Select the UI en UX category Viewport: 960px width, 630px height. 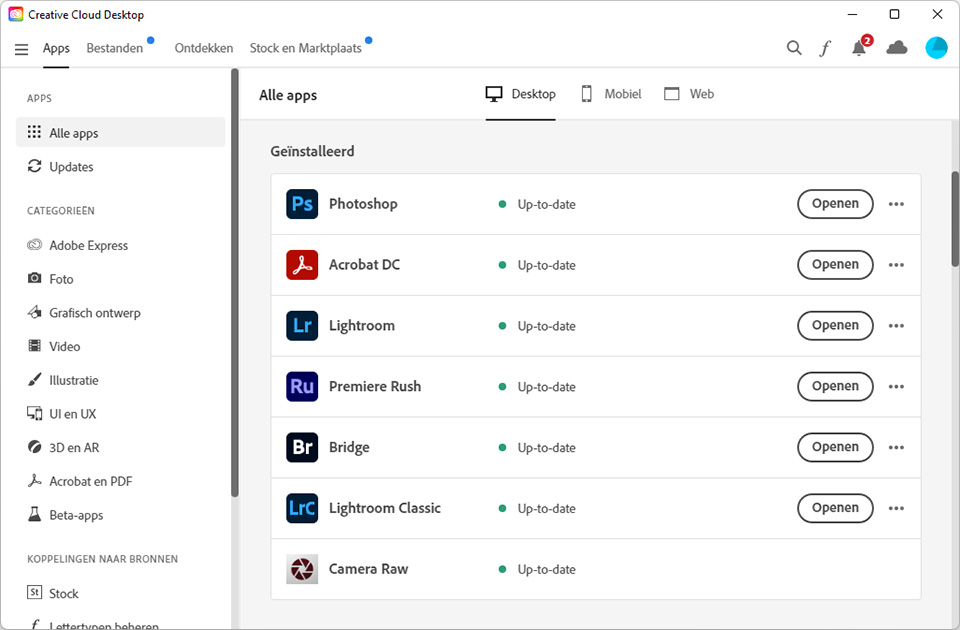(x=61, y=414)
